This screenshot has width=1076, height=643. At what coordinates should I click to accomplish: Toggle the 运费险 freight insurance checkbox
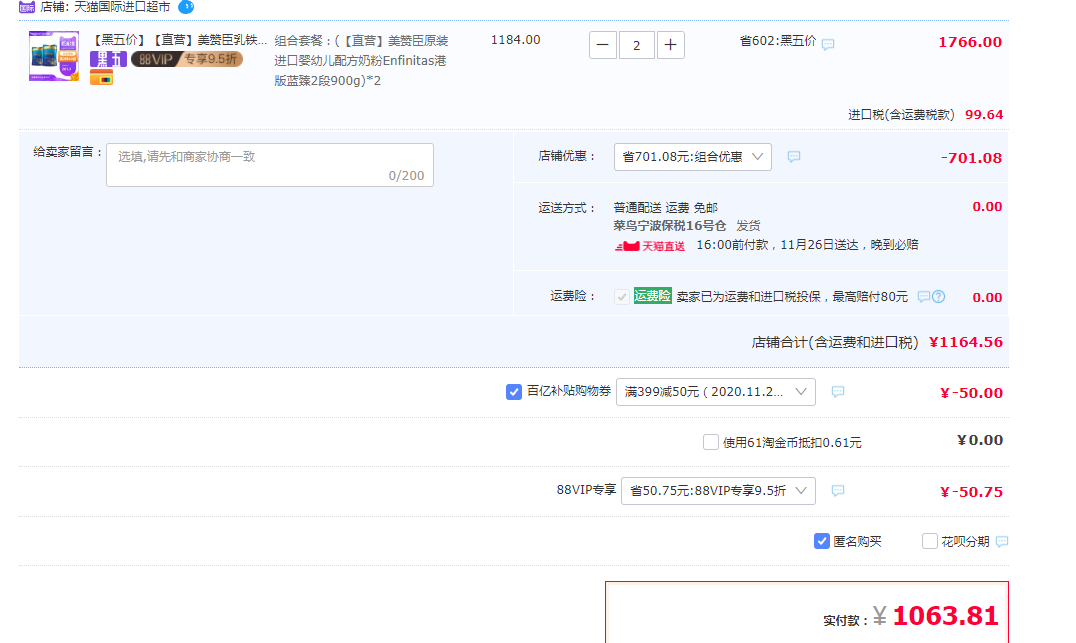tap(622, 296)
